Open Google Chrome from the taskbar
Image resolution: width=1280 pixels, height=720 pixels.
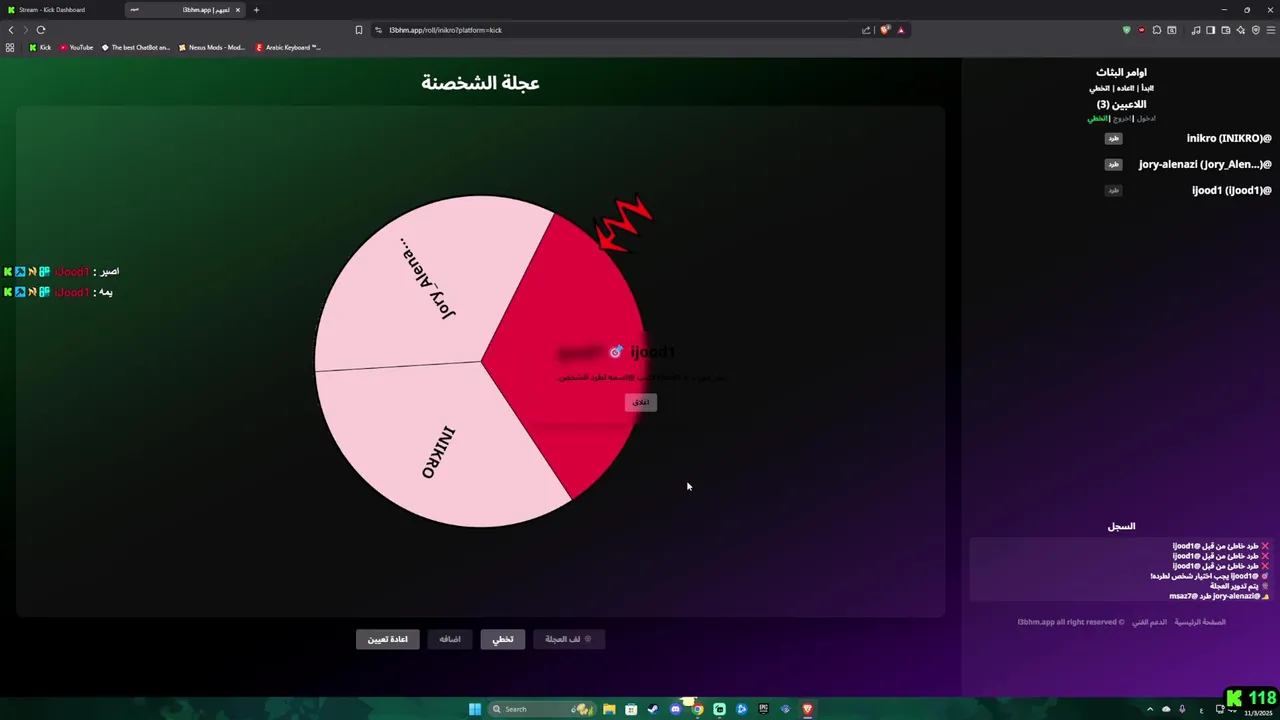coord(697,709)
